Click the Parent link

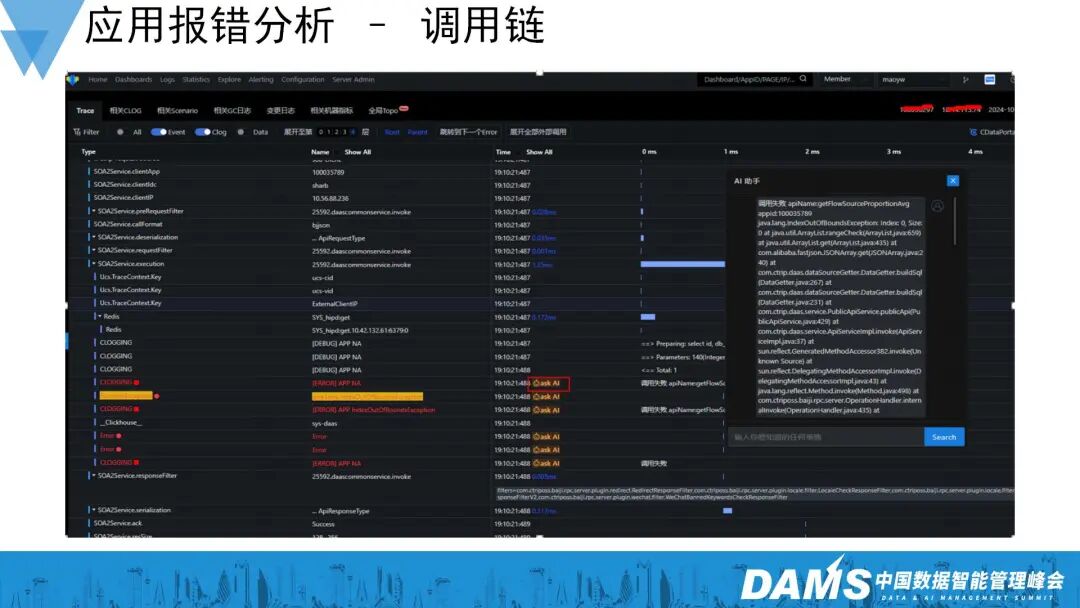click(417, 132)
